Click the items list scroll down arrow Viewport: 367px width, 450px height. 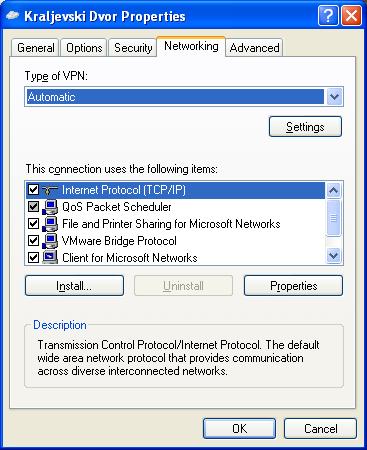(x=333, y=256)
